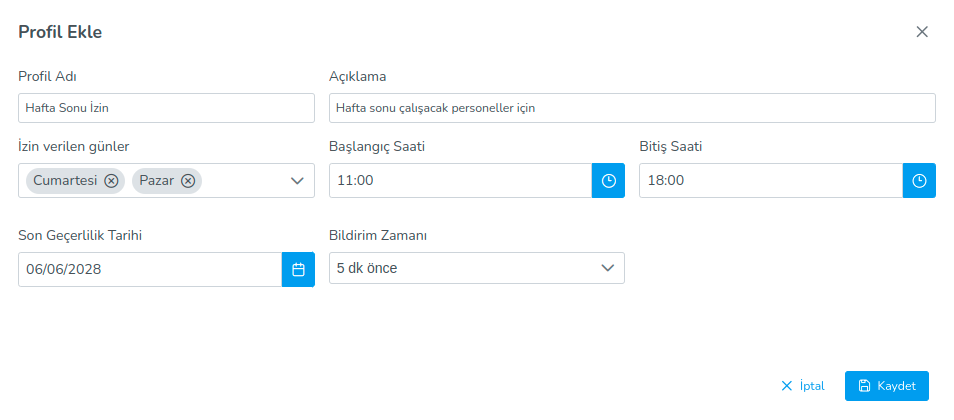Viewport: 954px width, 420px height.
Task: Remove the Pazar day chip
Action: tap(187, 181)
